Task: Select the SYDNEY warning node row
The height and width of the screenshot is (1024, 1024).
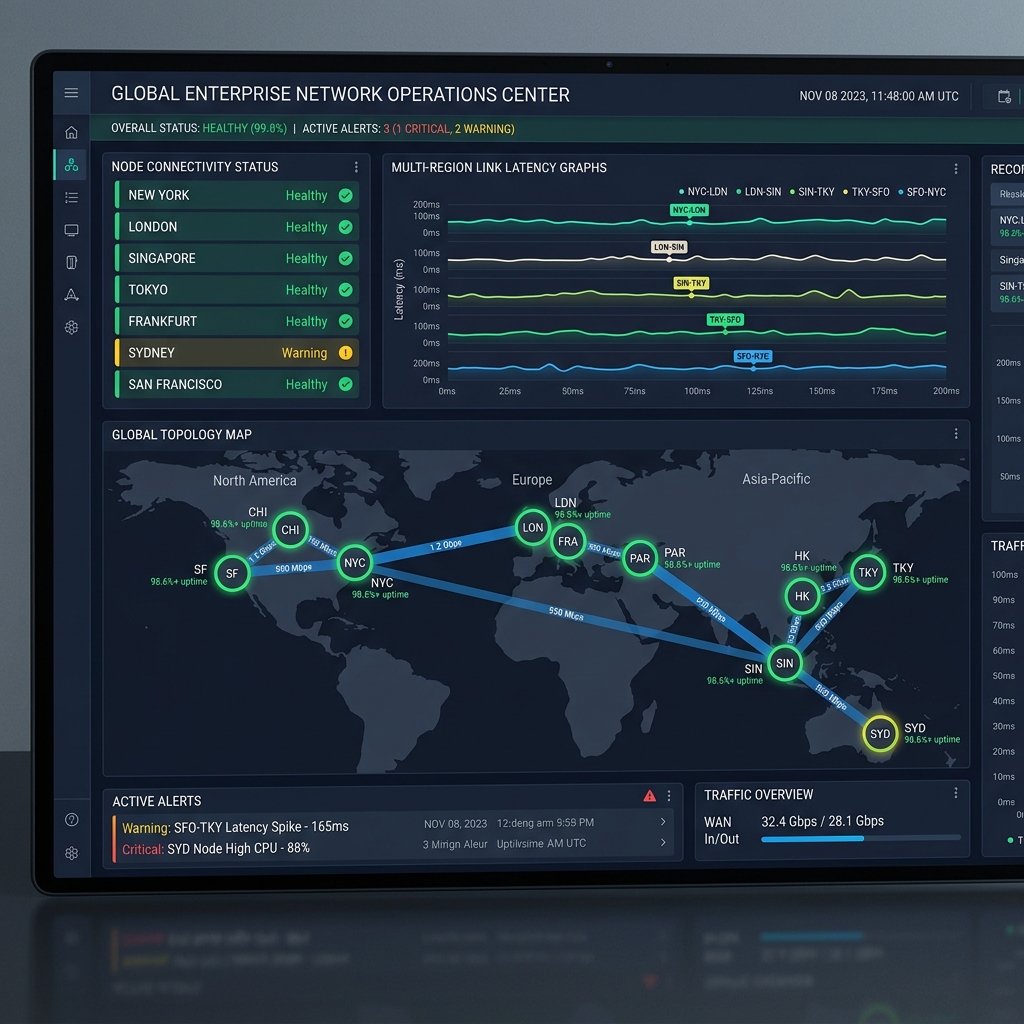Action: pyautogui.click(x=236, y=353)
